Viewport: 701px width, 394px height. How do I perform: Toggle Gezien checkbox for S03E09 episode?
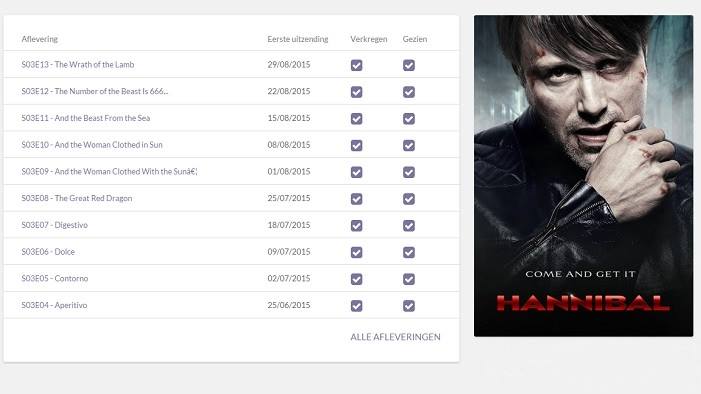coord(409,172)
